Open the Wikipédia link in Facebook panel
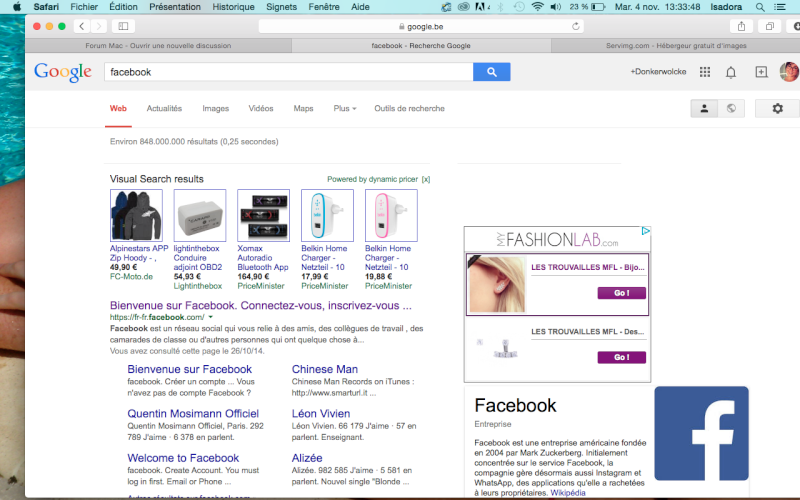The height and width of the screenshot is (500, 800). point(567,493)
